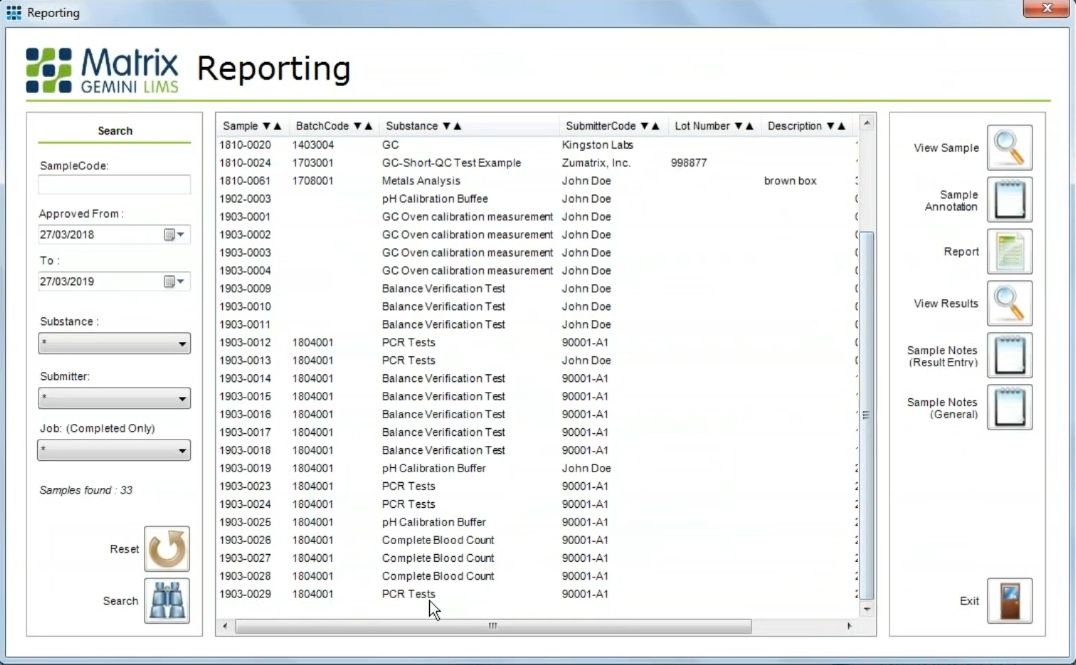Select sample row 1903-0019
This screenshot has height=665, width=1076.
point(537,468)
